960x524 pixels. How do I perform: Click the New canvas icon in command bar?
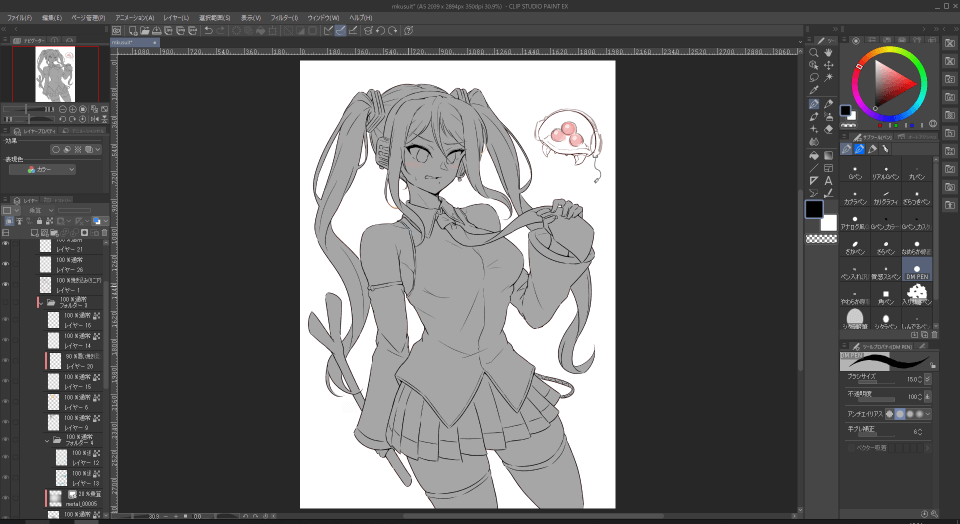tap(133, 31)
